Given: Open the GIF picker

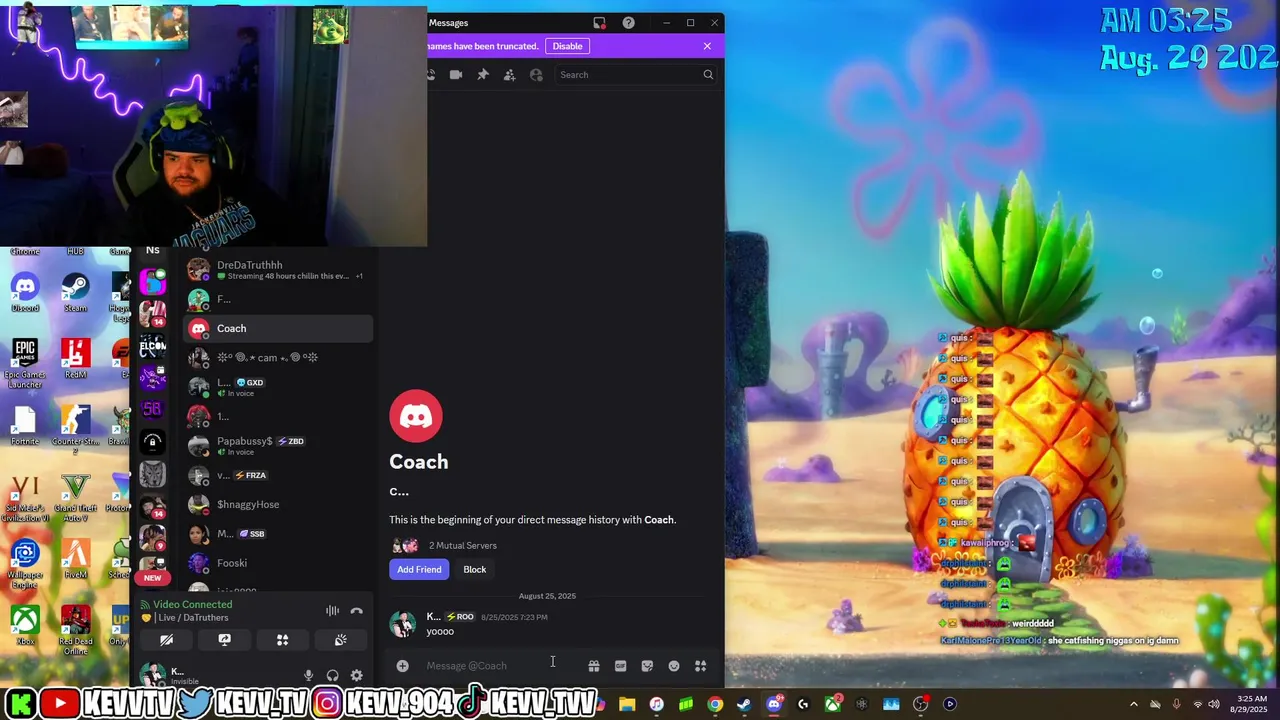Looking at the screenshot, I should pos(620,666).
